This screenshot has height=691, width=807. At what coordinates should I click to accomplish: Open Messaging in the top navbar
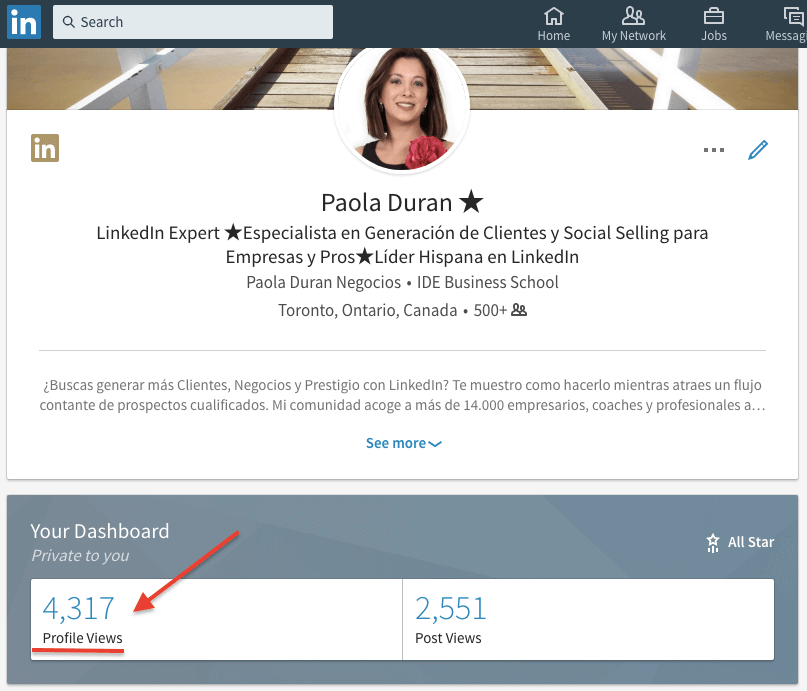click(786, 24)
